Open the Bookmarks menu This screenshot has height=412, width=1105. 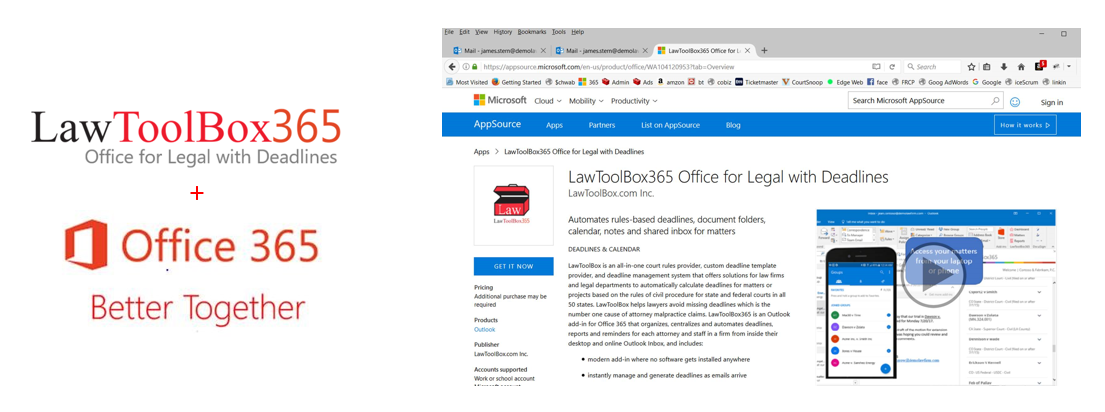click(x=532, y=32)
